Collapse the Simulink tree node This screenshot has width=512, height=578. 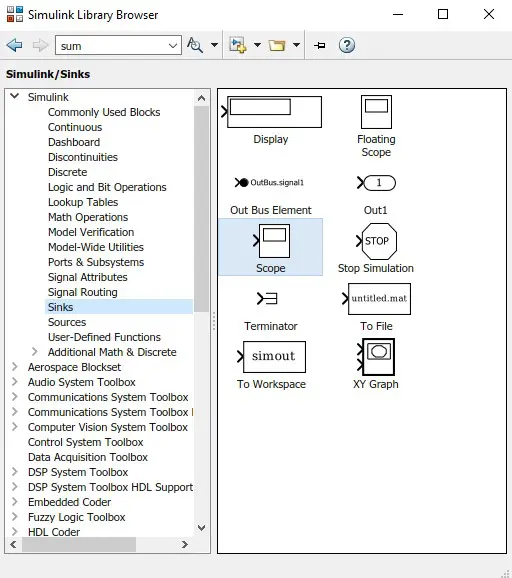(15, 97)
